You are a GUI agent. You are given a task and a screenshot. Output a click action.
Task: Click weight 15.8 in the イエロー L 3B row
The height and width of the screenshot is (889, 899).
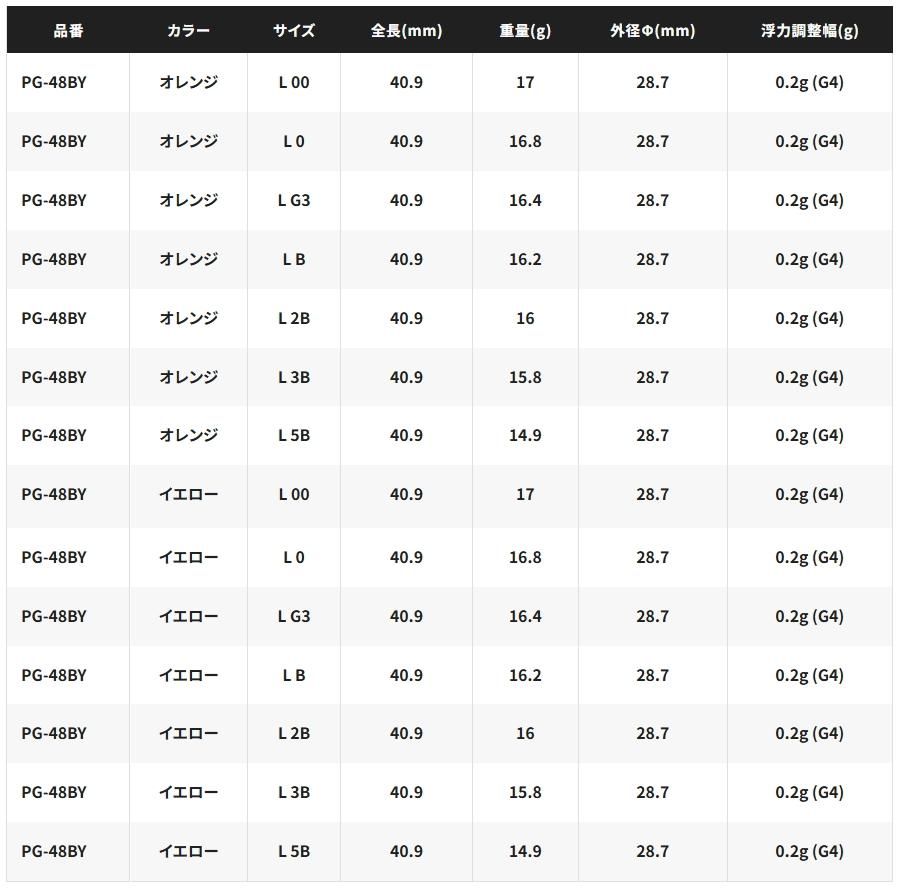pyautogui.click(x=525, y=792)
